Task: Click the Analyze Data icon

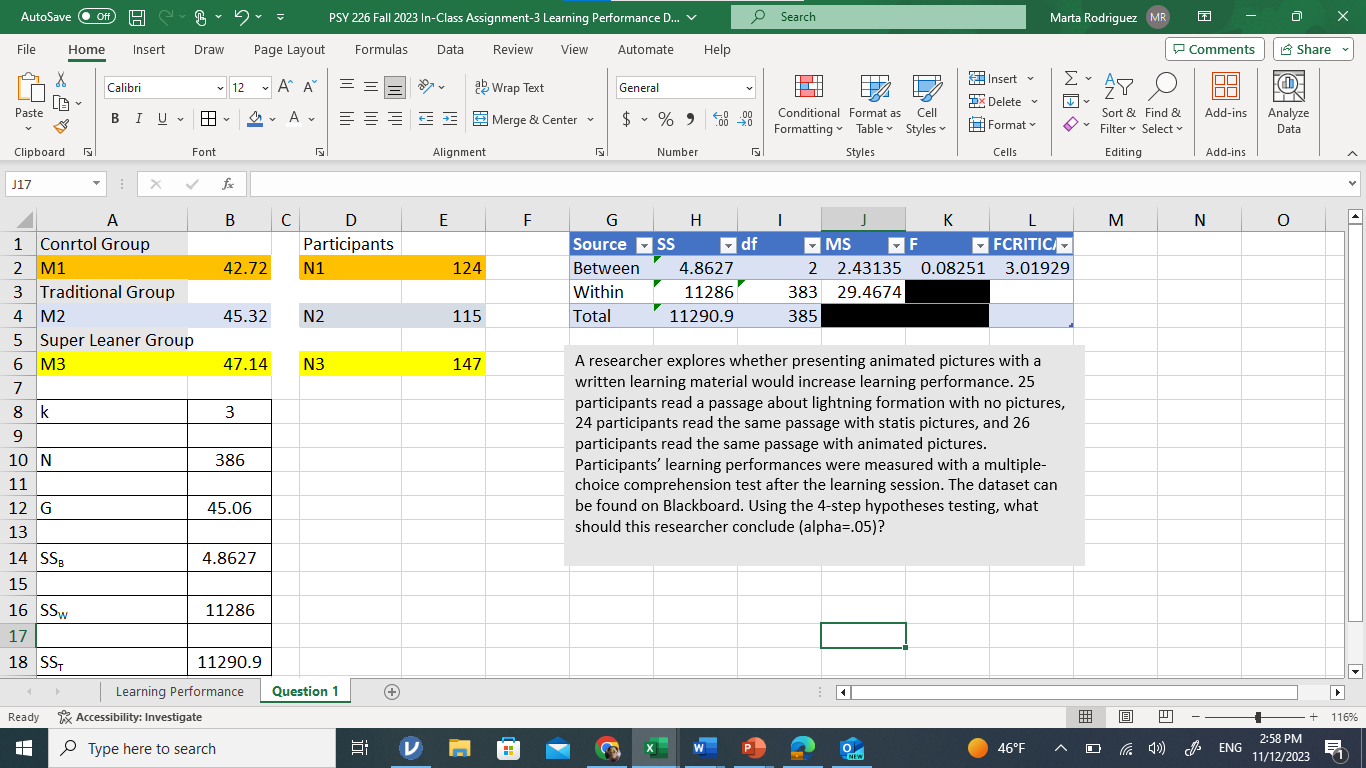Action: [x=1288, y=100]
